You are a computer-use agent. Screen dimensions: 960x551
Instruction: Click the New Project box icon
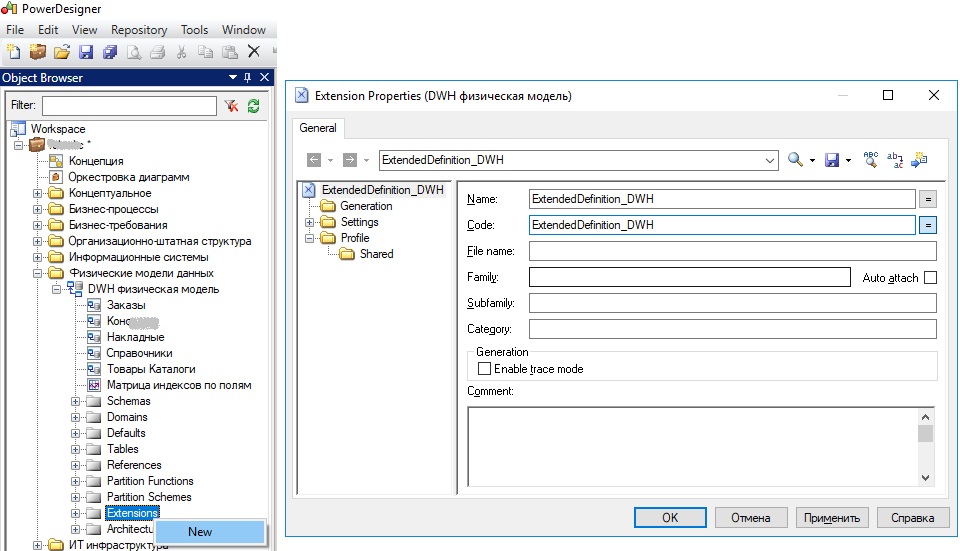[37, 52]
